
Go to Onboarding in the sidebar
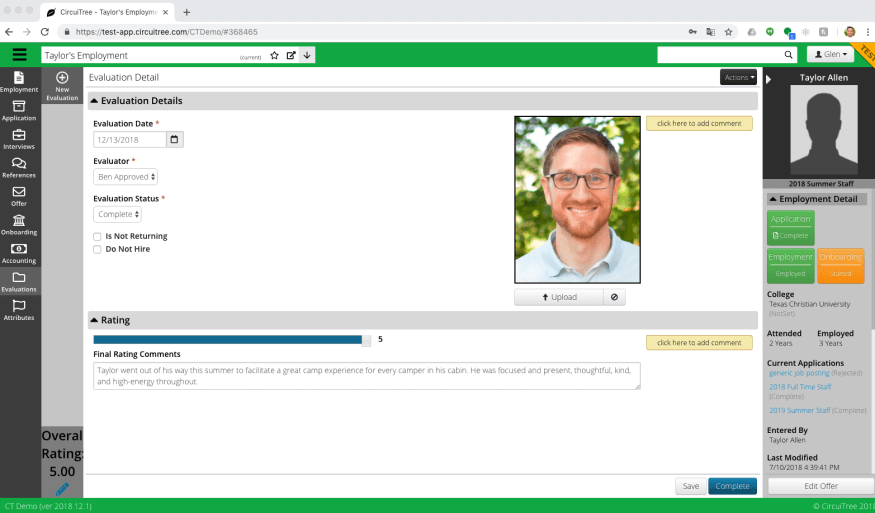19,224
